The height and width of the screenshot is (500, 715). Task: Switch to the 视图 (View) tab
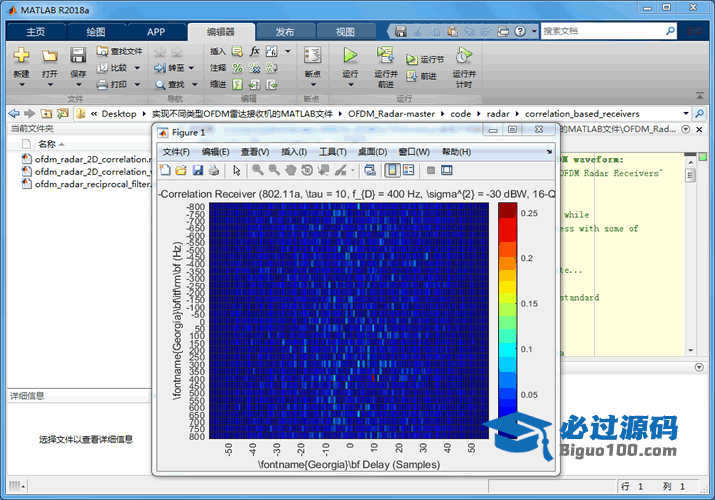[x=345, y=32]
